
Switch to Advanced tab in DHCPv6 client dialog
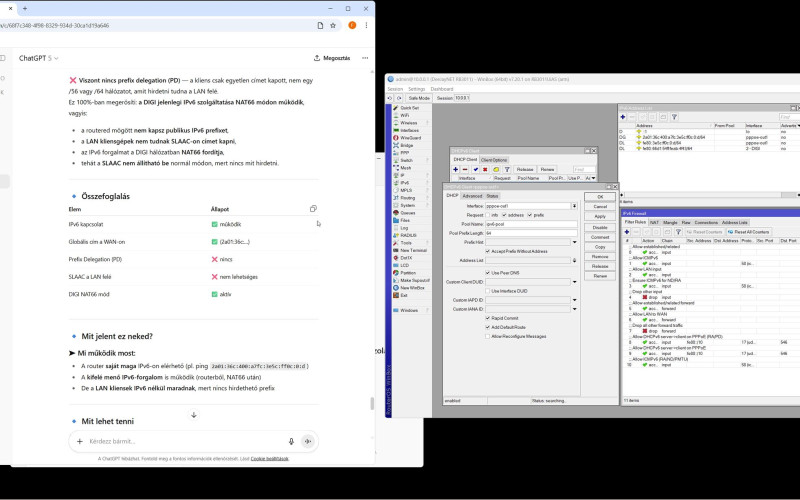pyautogui.click(x=472, y=196)
